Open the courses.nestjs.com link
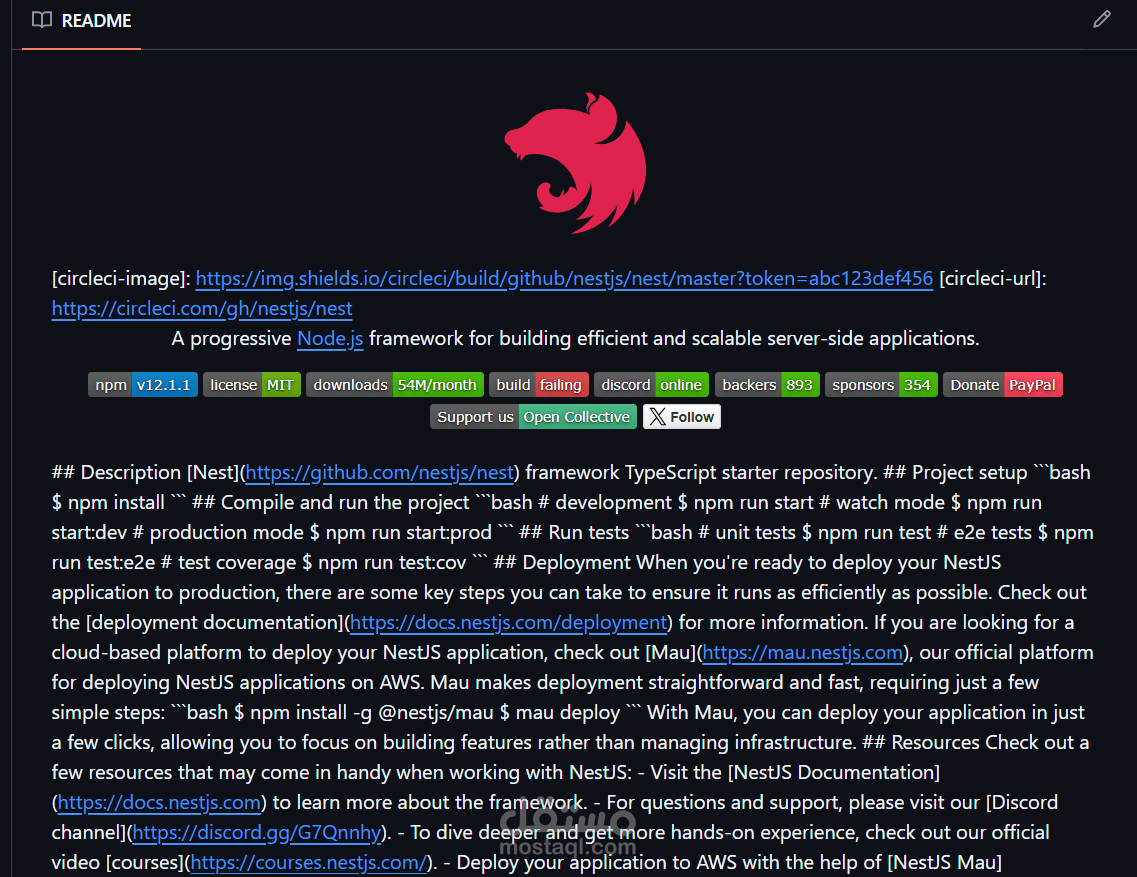The width and height of the screenshot is (1137, 877). click(309, 862)
